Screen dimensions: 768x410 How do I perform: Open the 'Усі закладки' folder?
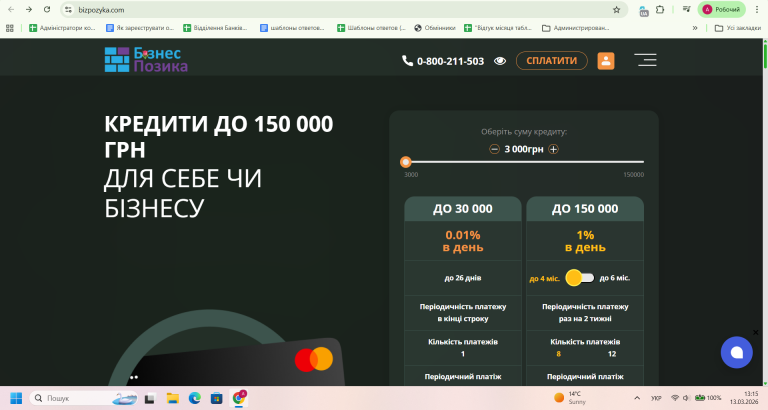coord(738,28)
